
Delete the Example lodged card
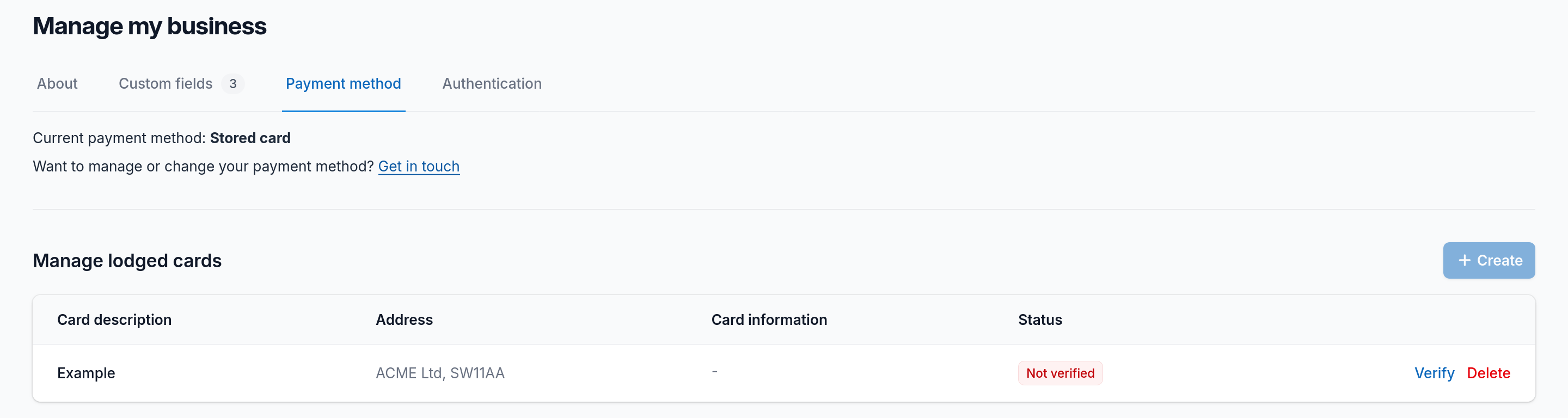coord(1489,373)
